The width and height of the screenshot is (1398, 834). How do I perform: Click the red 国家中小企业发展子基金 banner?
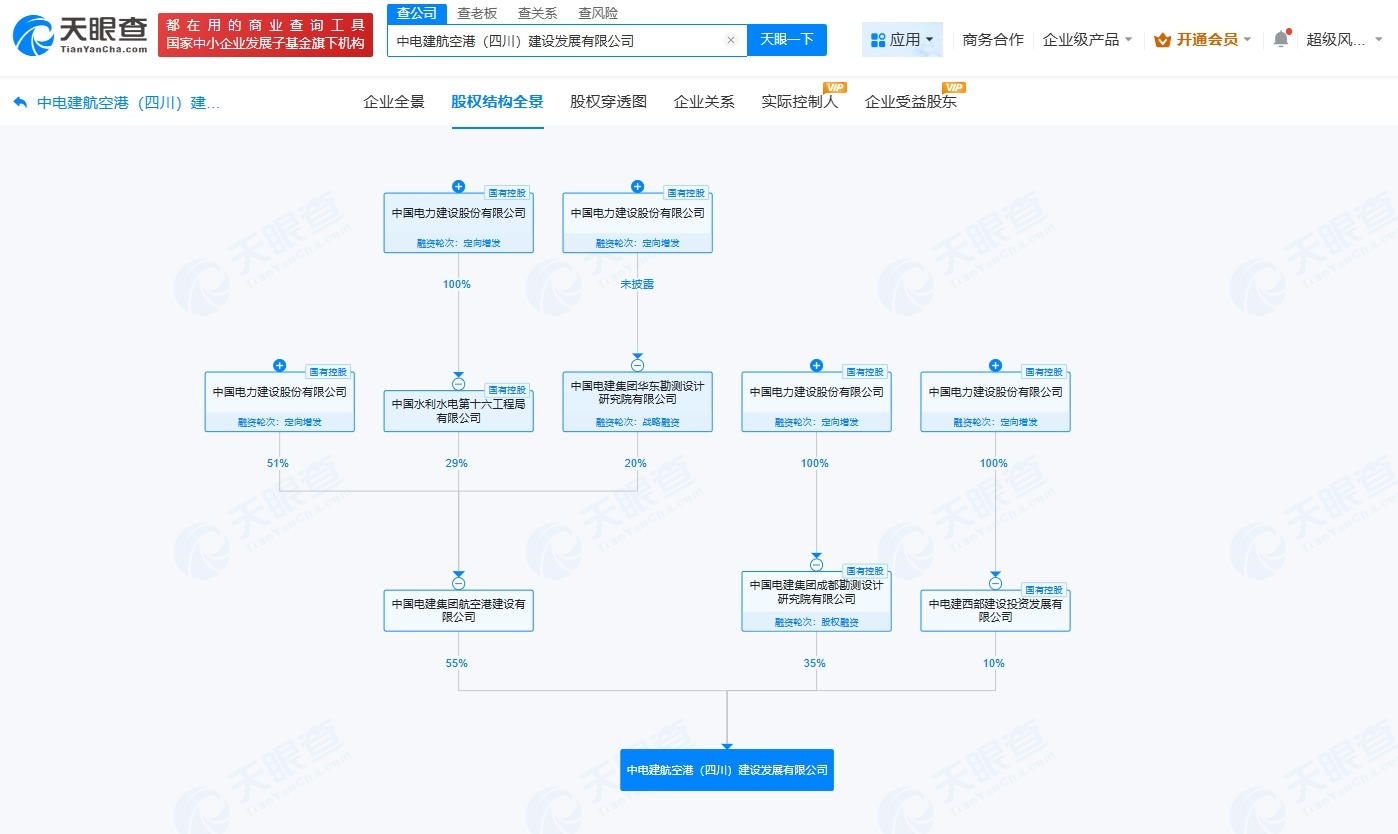[x=265, y=30]
